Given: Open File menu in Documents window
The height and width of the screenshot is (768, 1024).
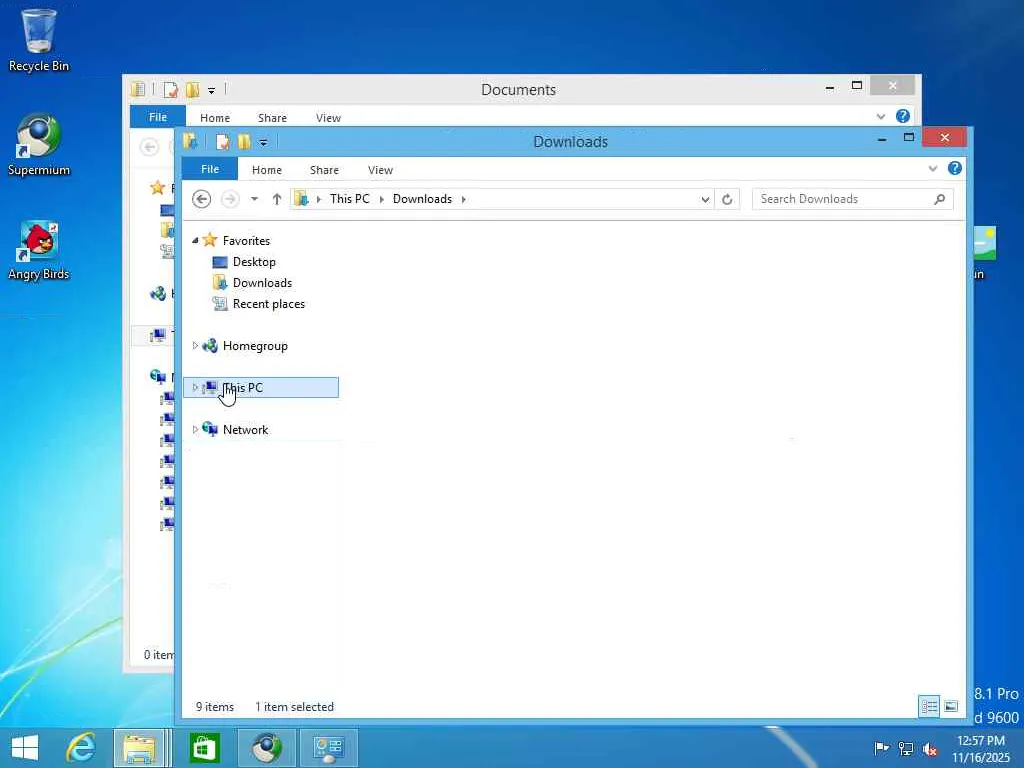Looking at the screenshot, I should click(158, 117).
